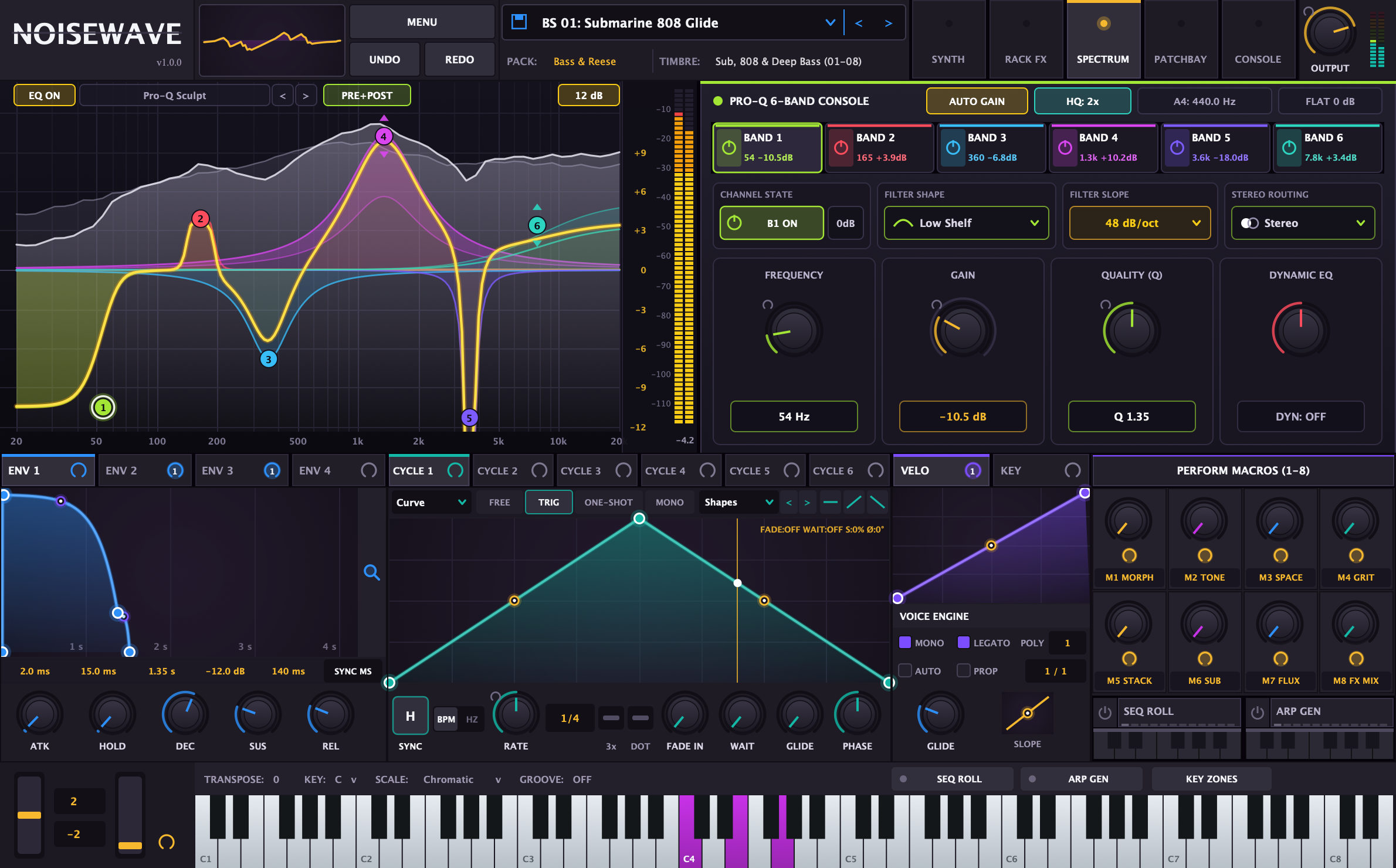Click the PRE+POST button
The image size is (1396, 868).
pos(367,96)
